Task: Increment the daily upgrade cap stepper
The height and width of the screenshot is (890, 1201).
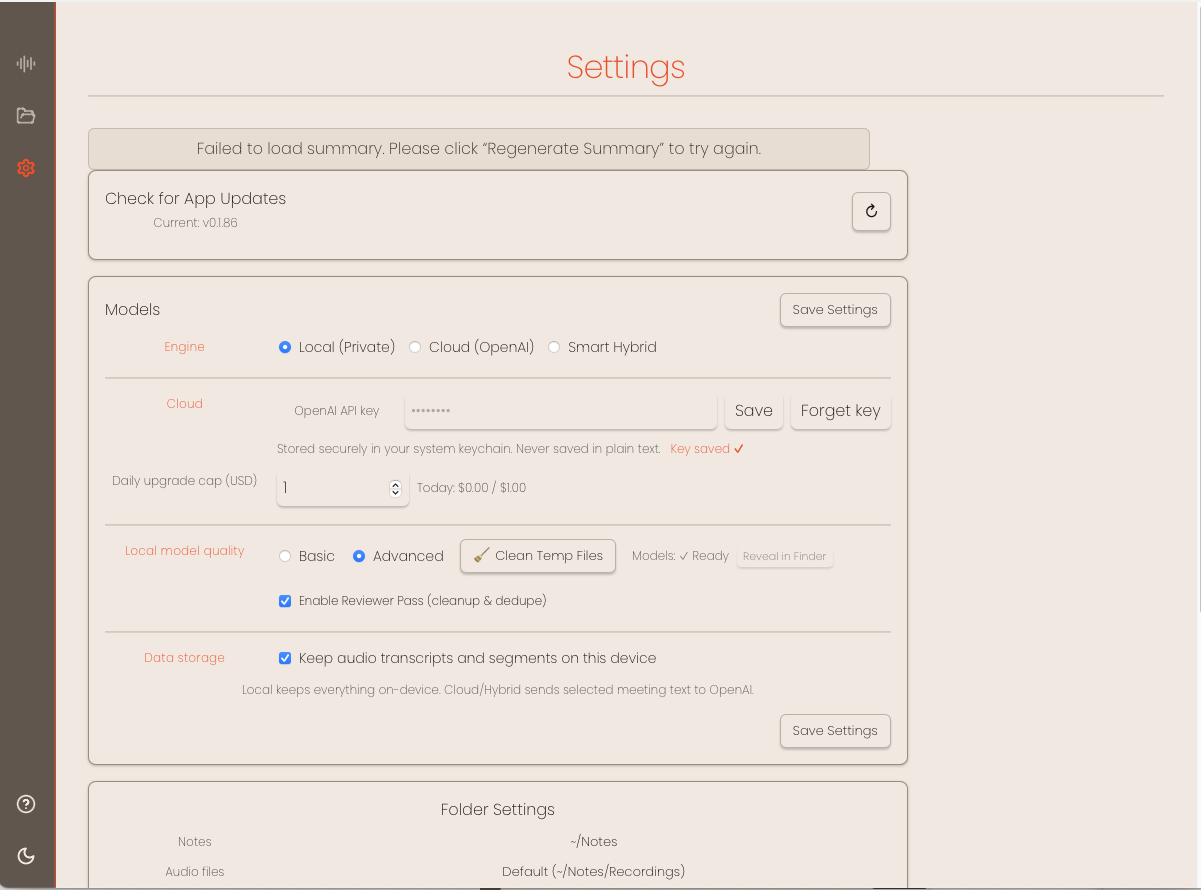Action: point(395,482)
